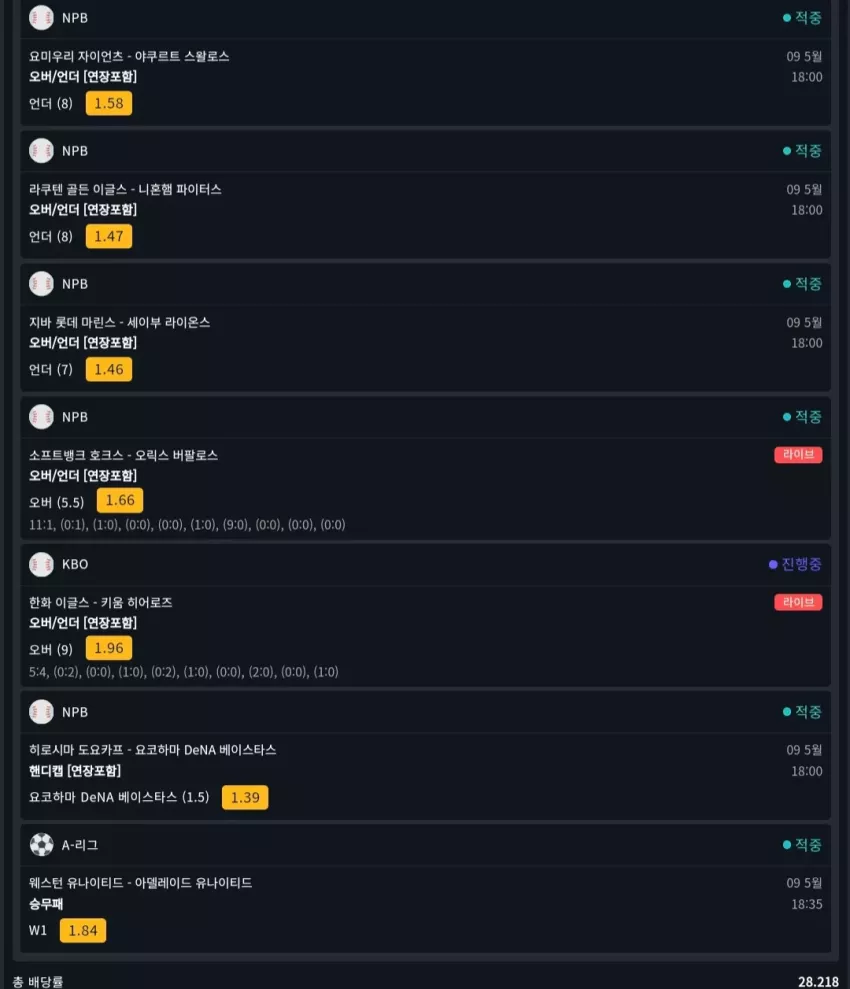Click the baseball icon beside the Yomiuri Giants match
This screenshot has width=850, height=989.
coord(41,18)
